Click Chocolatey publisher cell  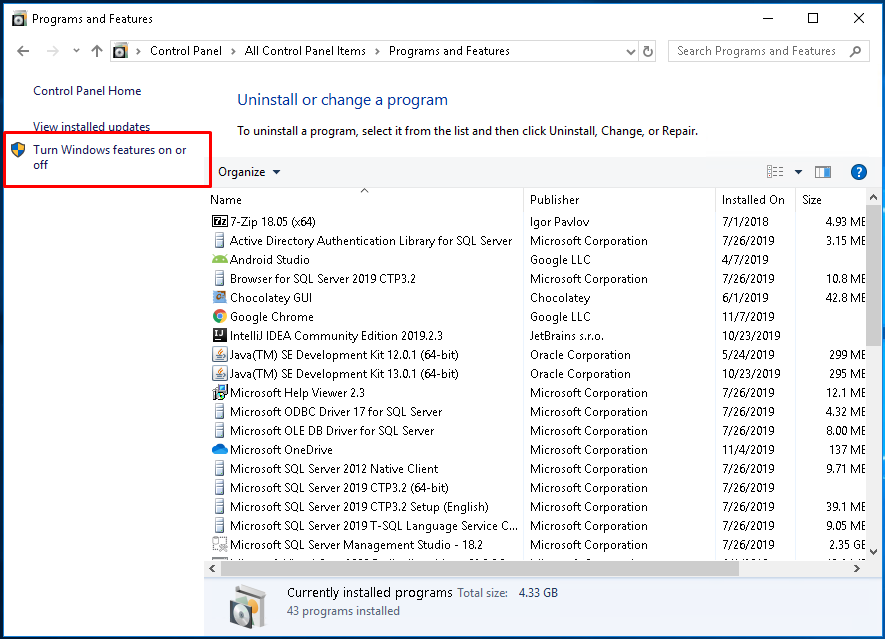(x=560, y=297)
